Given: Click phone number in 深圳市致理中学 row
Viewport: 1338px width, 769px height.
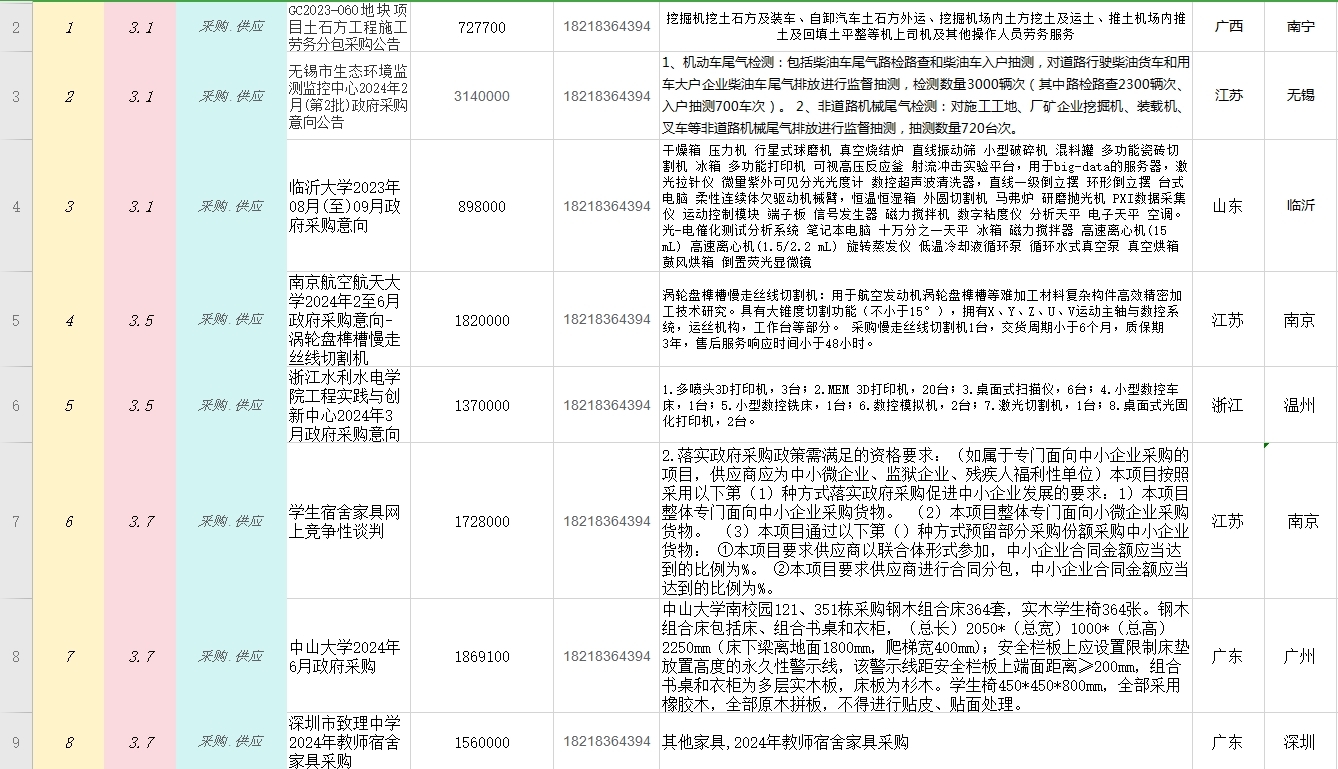Looking at the screenshot, I should 606,742.
